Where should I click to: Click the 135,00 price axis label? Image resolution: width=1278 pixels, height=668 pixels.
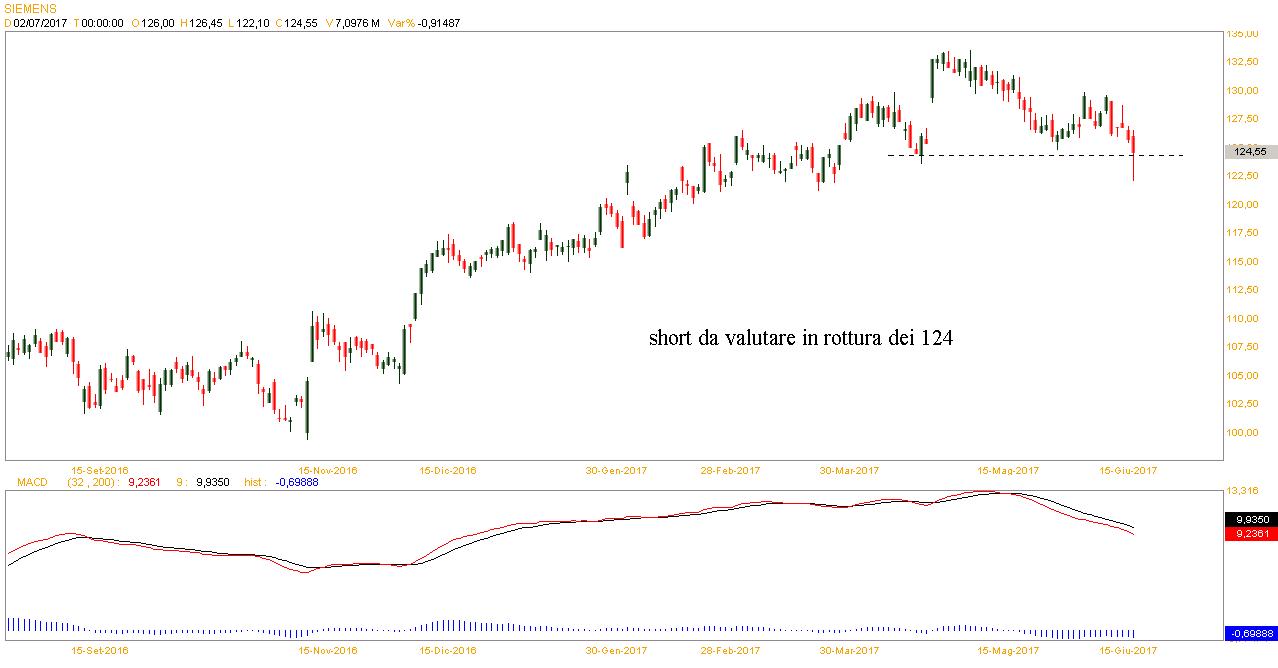[1243, 33]
